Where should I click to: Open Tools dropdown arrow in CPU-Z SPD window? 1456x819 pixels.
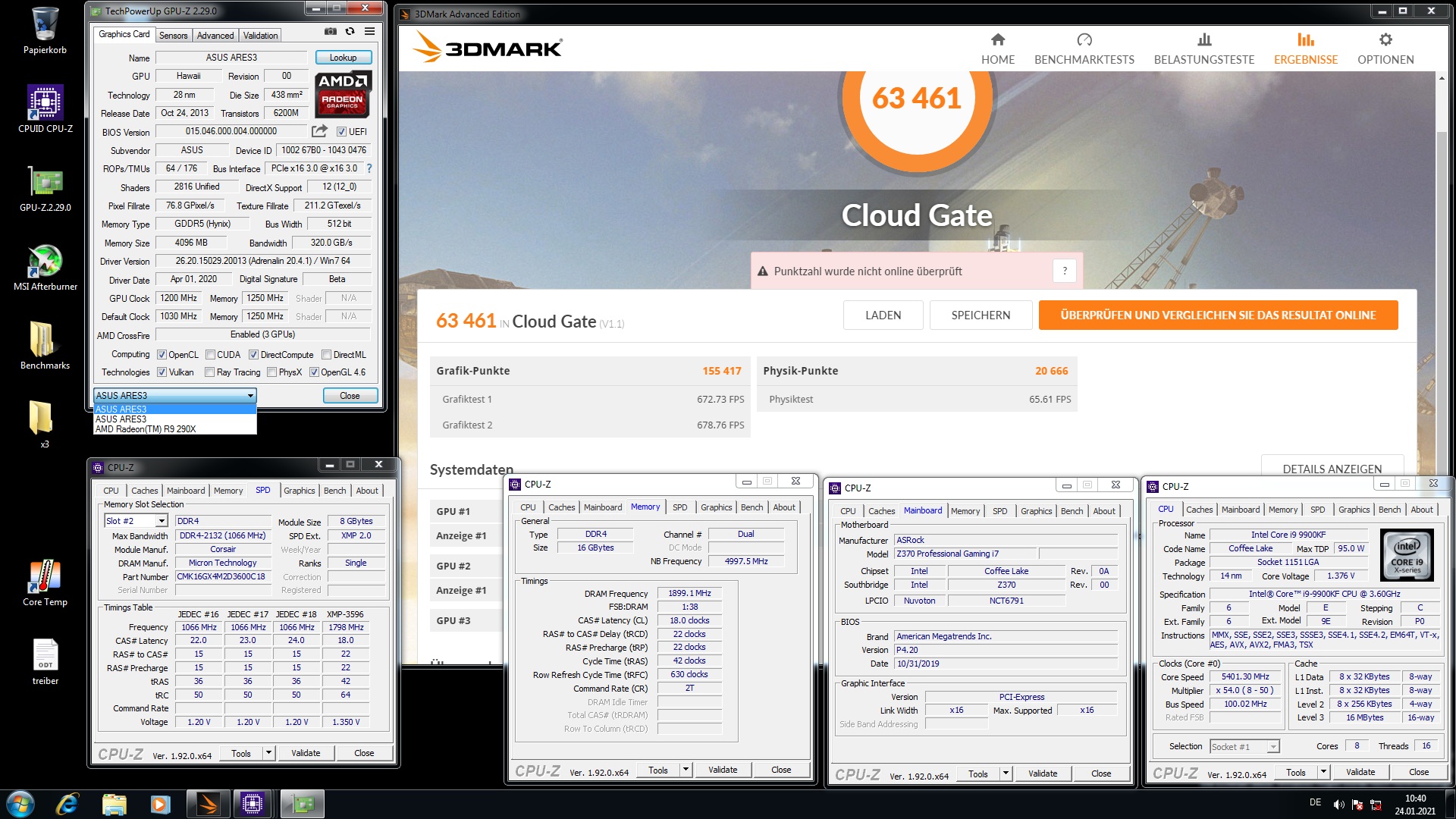coord(268,753)
